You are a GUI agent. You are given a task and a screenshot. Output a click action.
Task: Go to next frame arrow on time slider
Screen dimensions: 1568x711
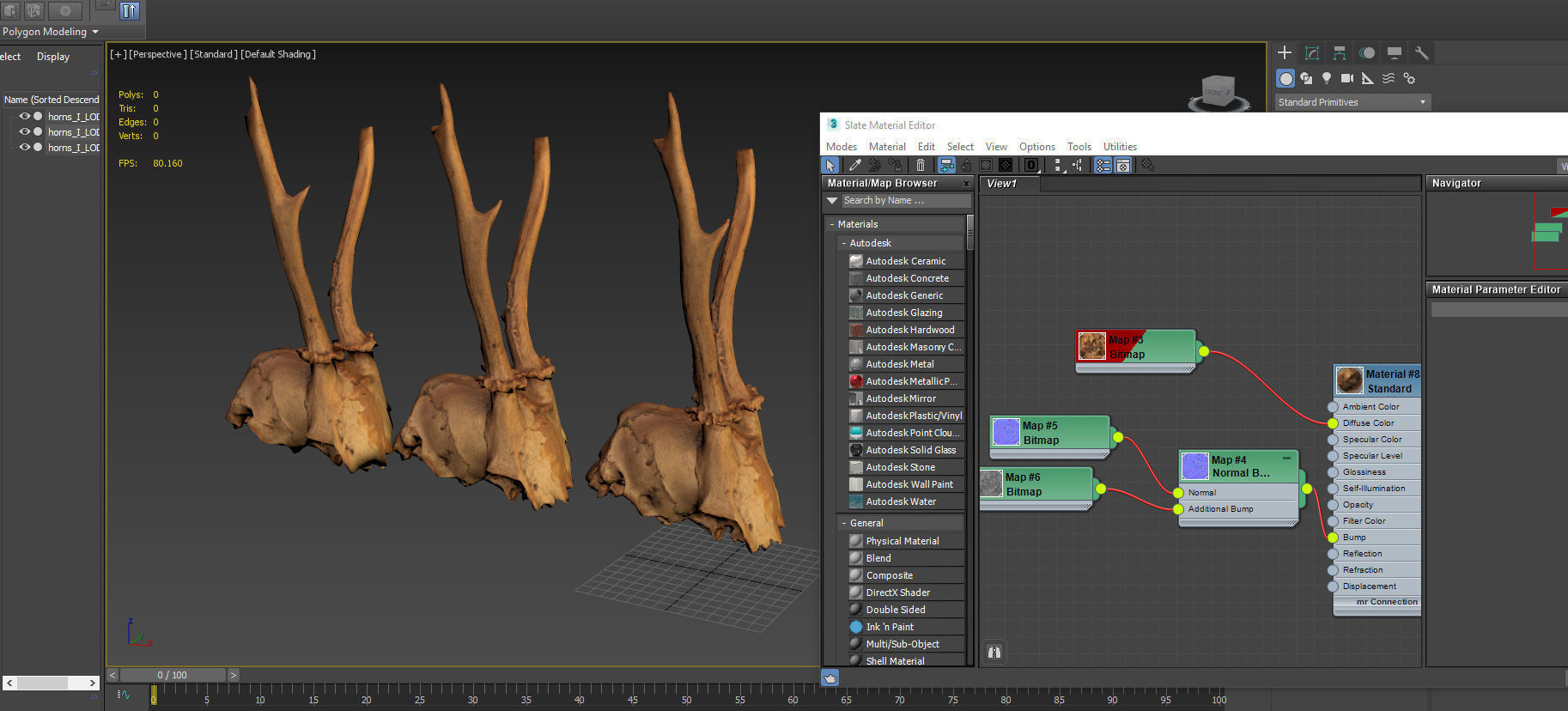pyautogui.click(x=233, y=675)
